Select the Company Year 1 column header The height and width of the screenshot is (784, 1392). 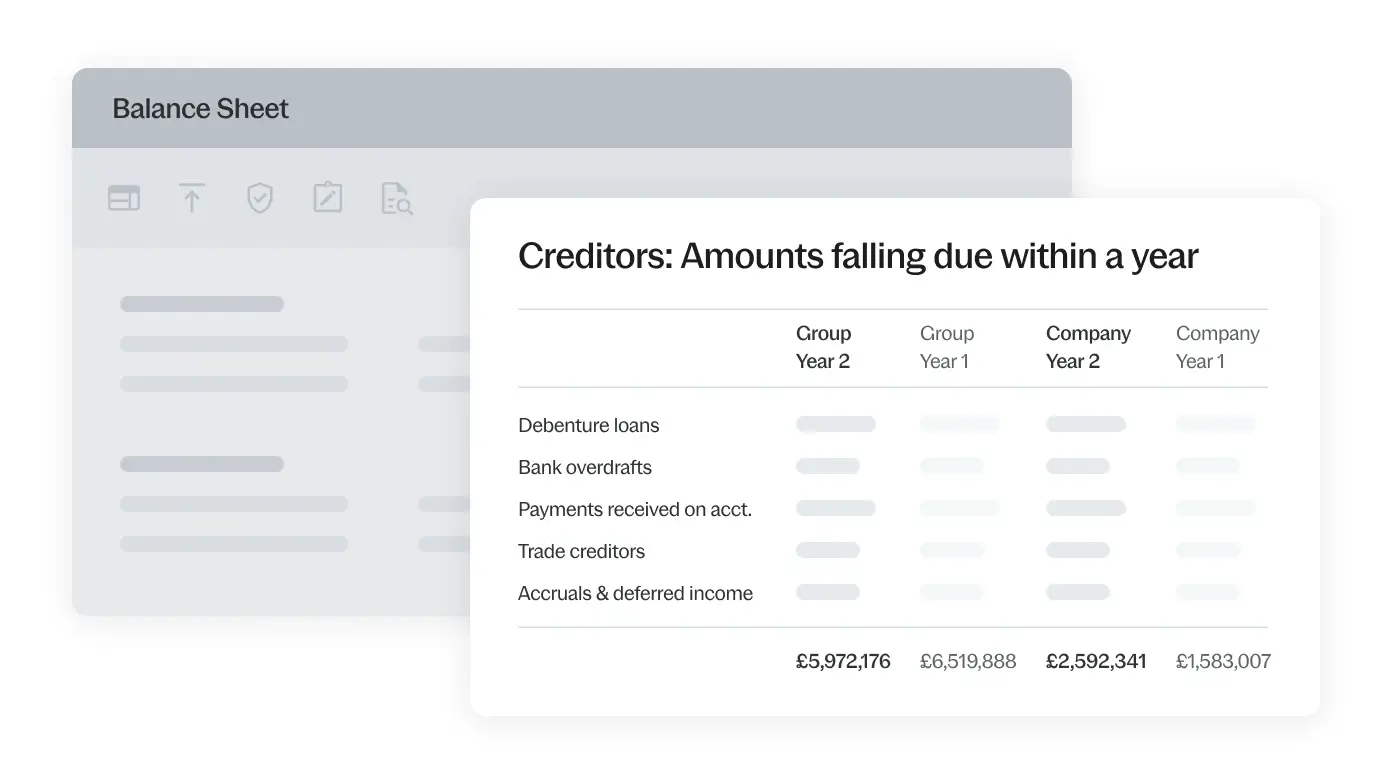point(1217,347)
